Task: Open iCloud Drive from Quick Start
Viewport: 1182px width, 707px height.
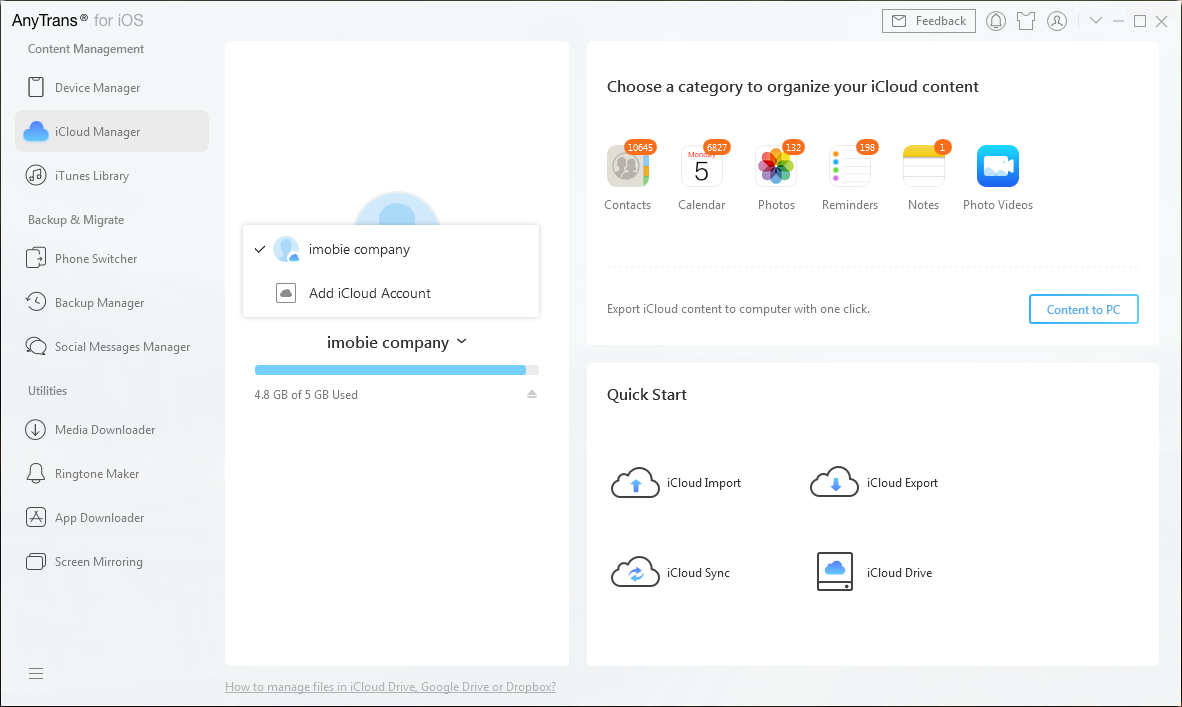Action: [874, 571]
